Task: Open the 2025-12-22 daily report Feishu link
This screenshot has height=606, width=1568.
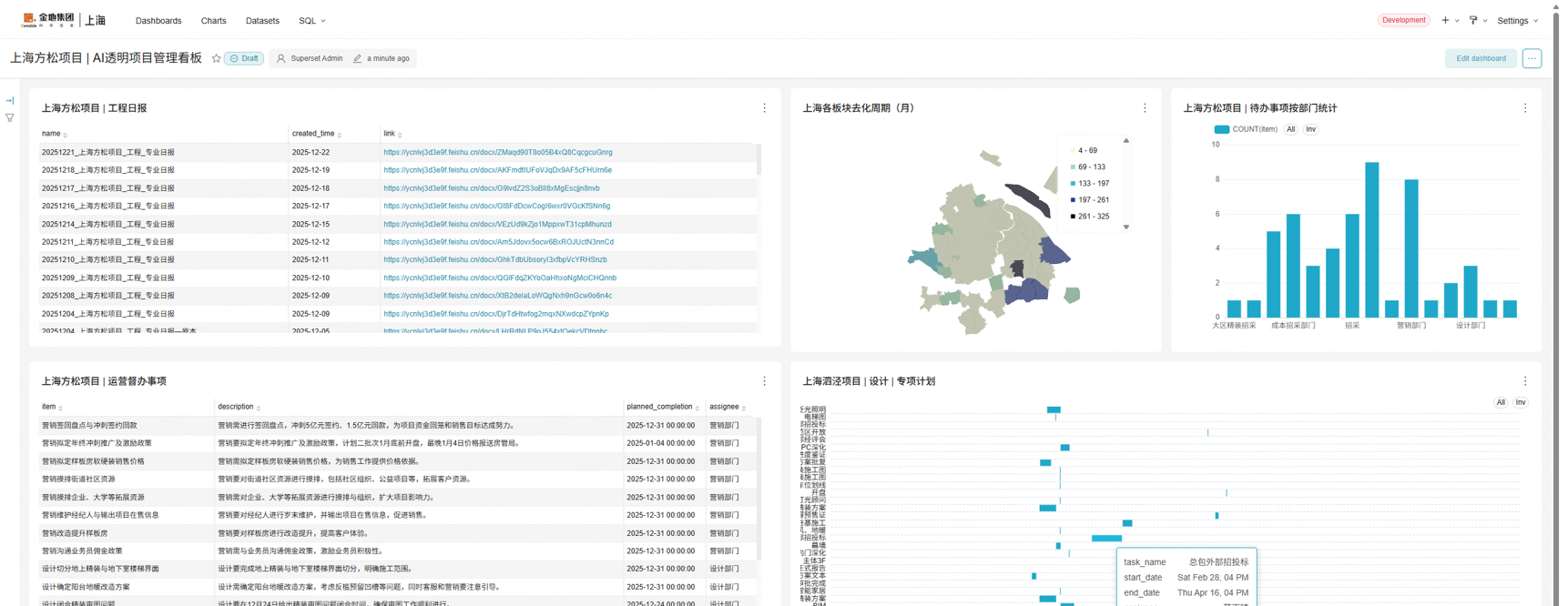Action: pos(497,153)
